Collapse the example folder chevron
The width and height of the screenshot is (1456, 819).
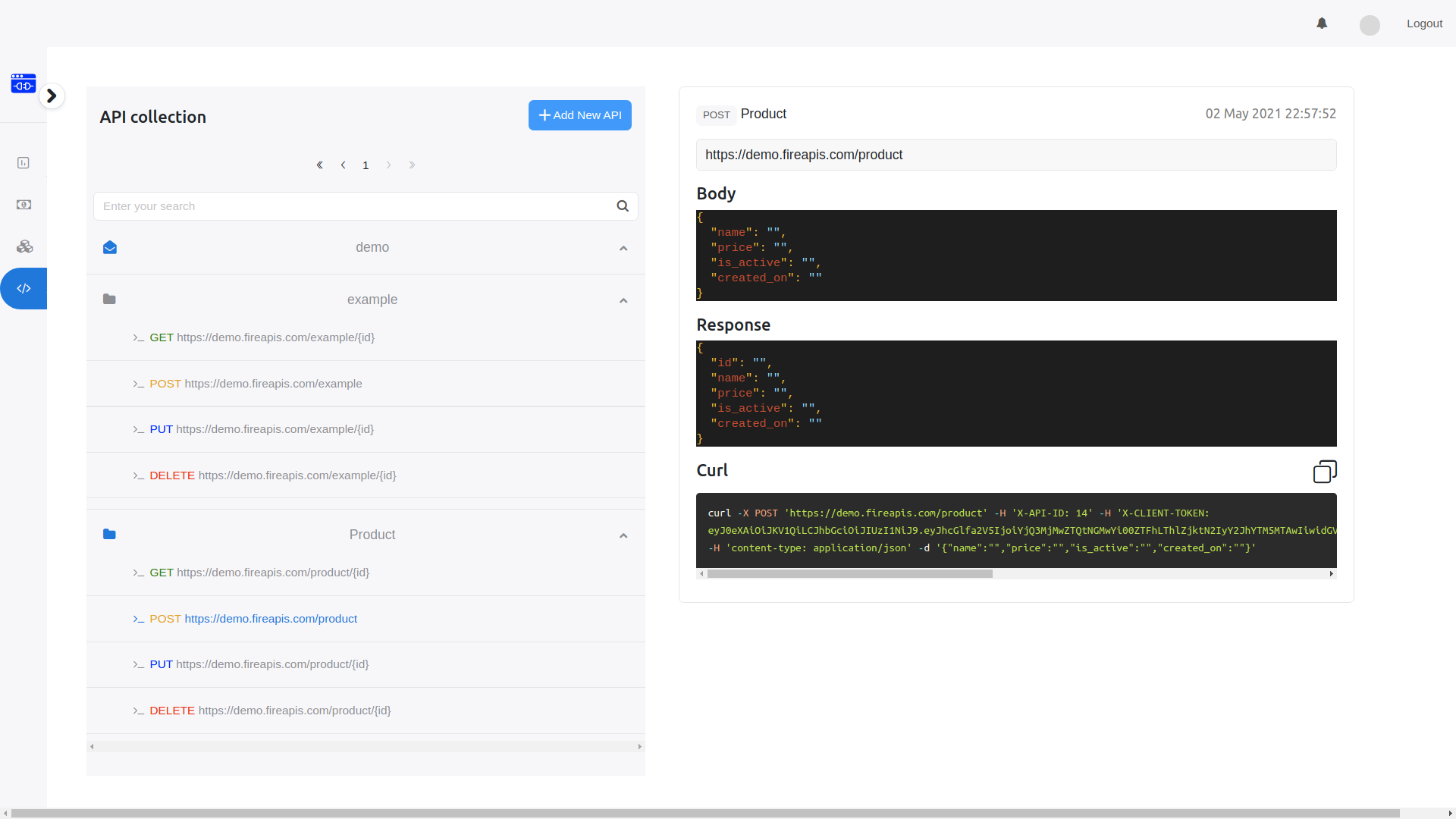coord(623,300)
